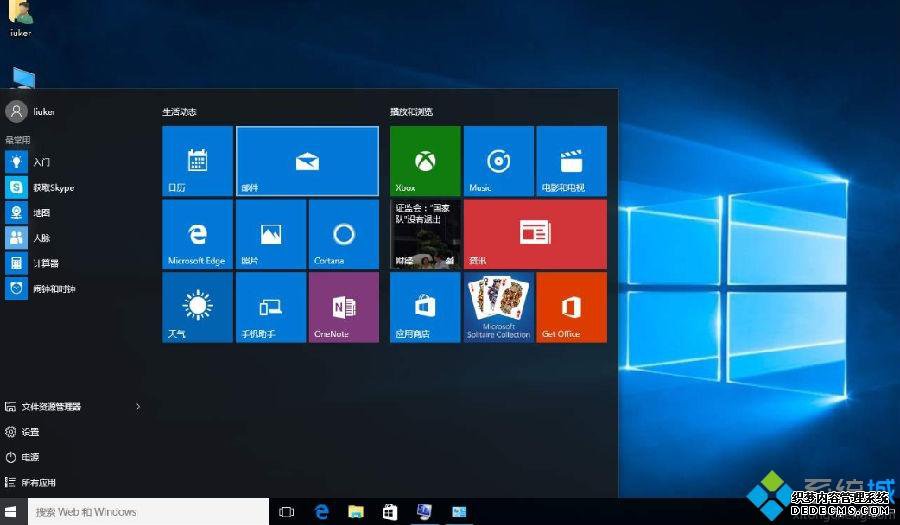This screenshot has width=900, height=525.
Task: Open the Phone Companion (手机助手) tile
Action: click(x=270, y=308)
